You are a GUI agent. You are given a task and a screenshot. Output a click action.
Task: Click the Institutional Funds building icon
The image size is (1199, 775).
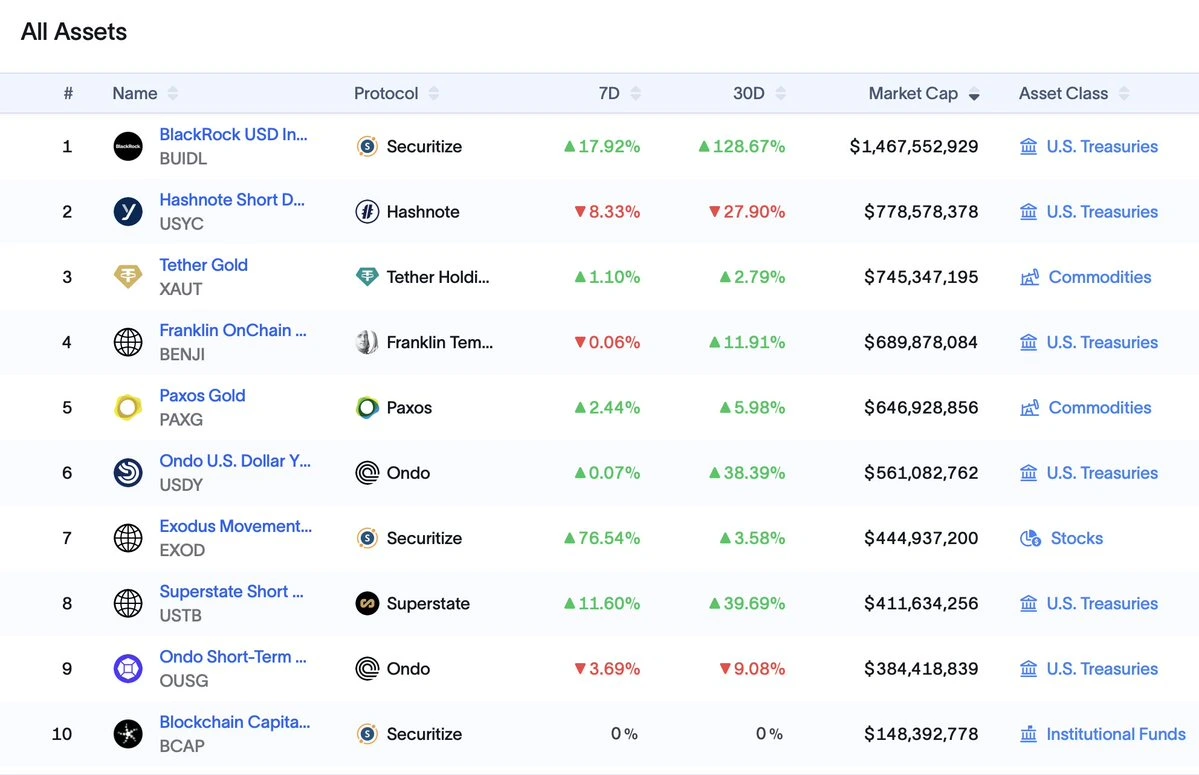click(1028, 734)
